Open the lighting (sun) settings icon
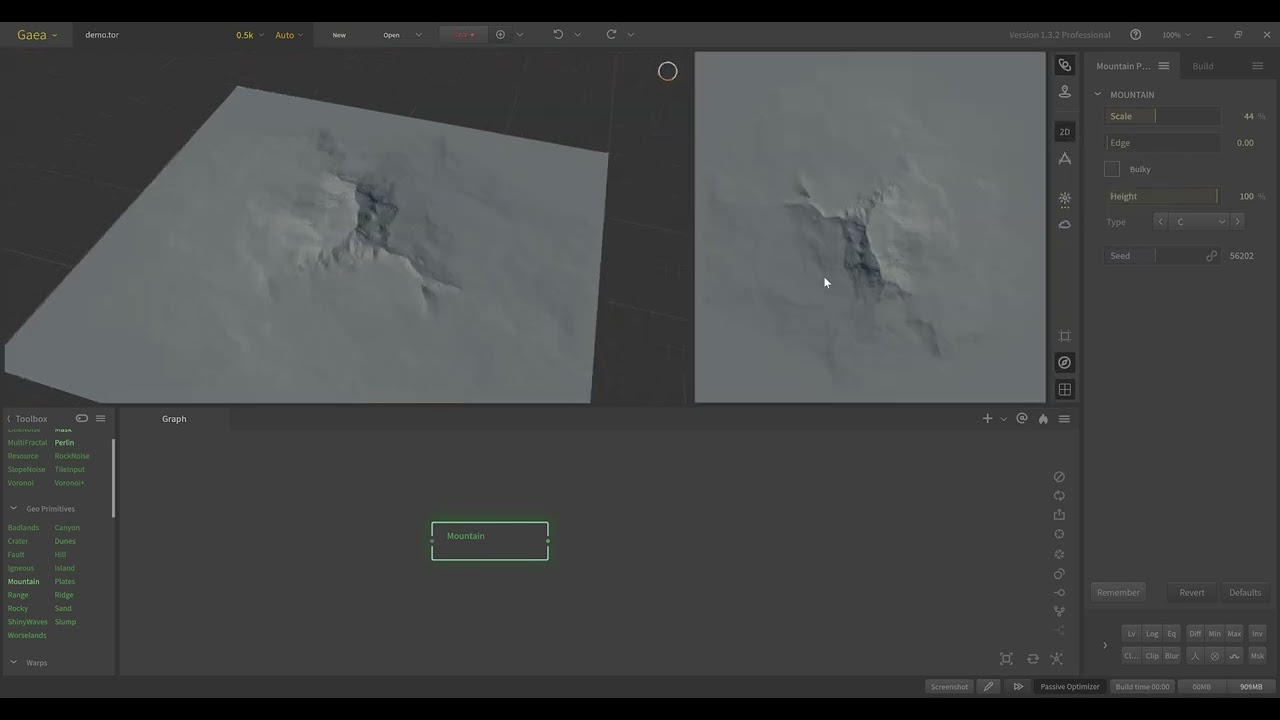1280x720 pixels. tap(1065, 199)
